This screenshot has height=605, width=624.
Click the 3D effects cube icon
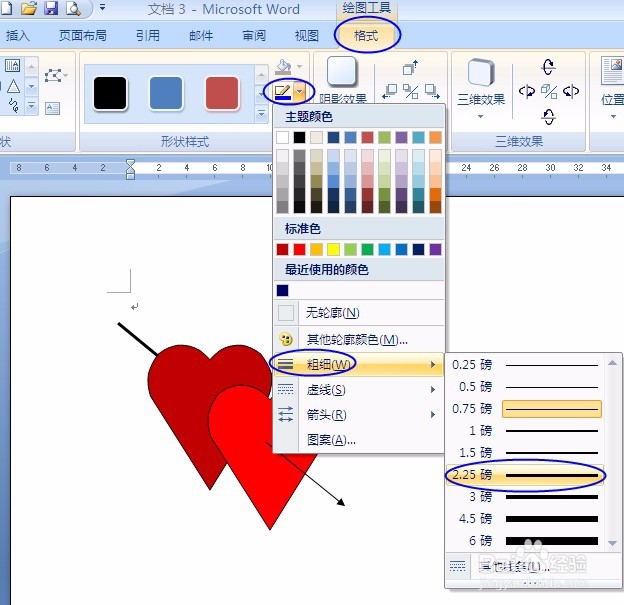[481, 72]
